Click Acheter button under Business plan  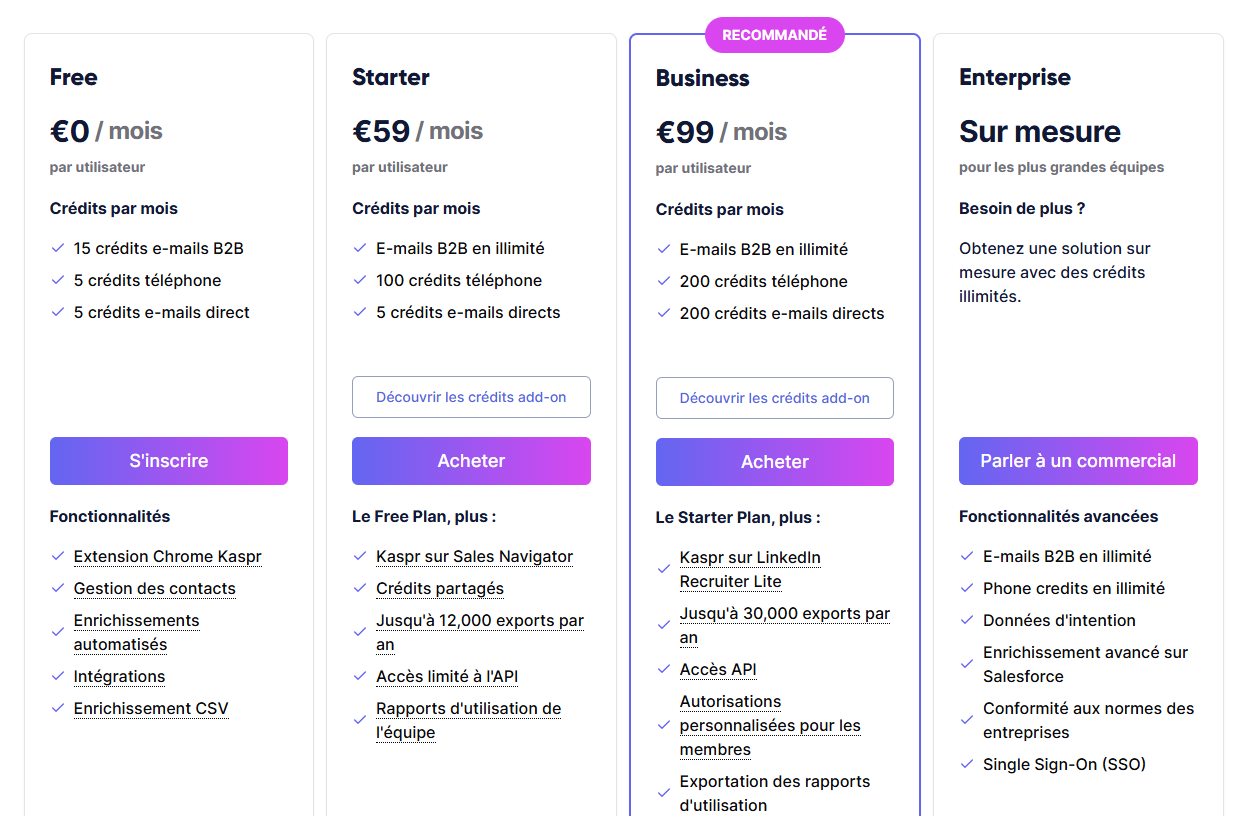(x=775, y=462)
